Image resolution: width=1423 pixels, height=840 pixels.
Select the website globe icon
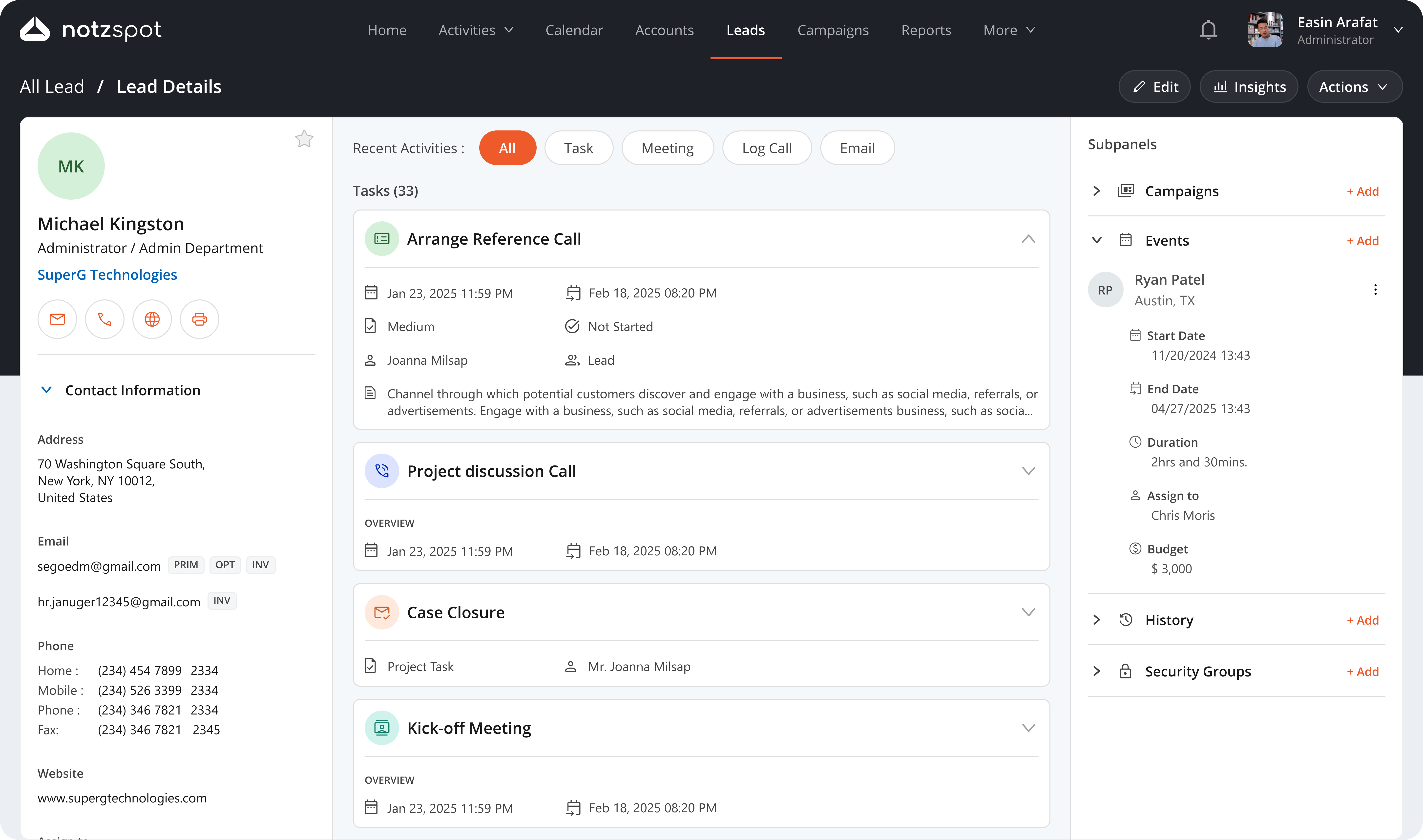(152, 319)
